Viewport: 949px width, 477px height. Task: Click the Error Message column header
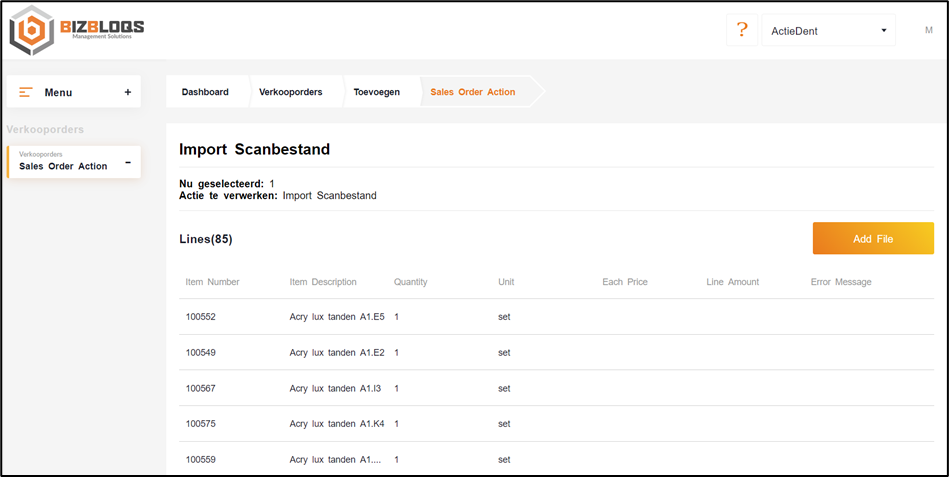click(840, 282)
